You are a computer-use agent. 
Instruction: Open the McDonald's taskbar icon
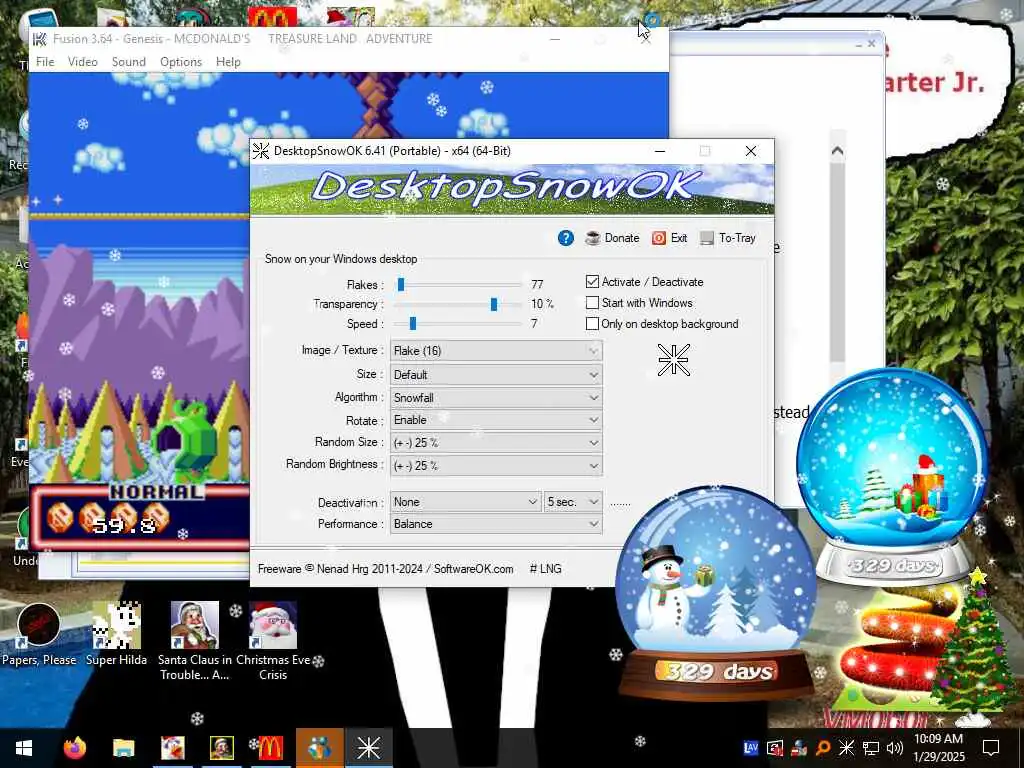click(271, 748)
